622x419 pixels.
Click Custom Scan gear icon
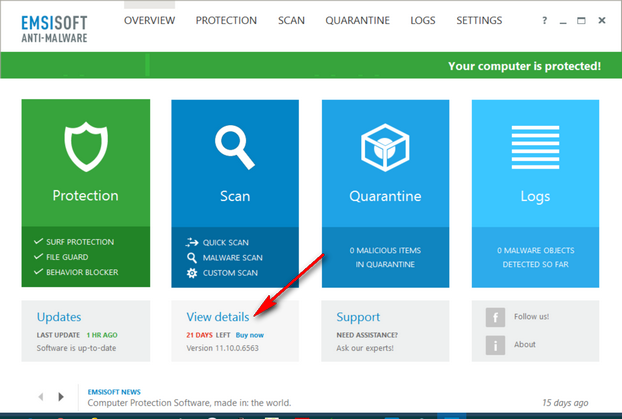pos(192,273)
